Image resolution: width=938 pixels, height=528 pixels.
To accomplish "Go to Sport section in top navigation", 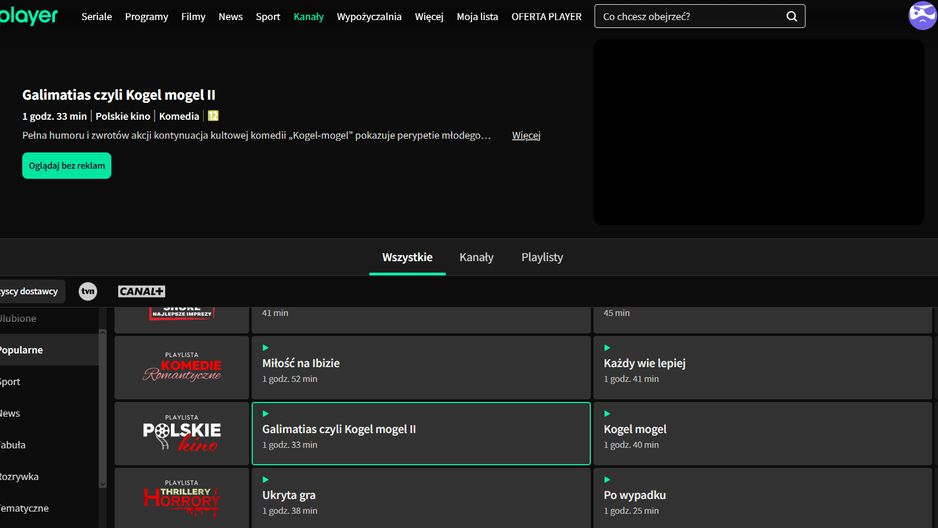I will pos(267,17).
